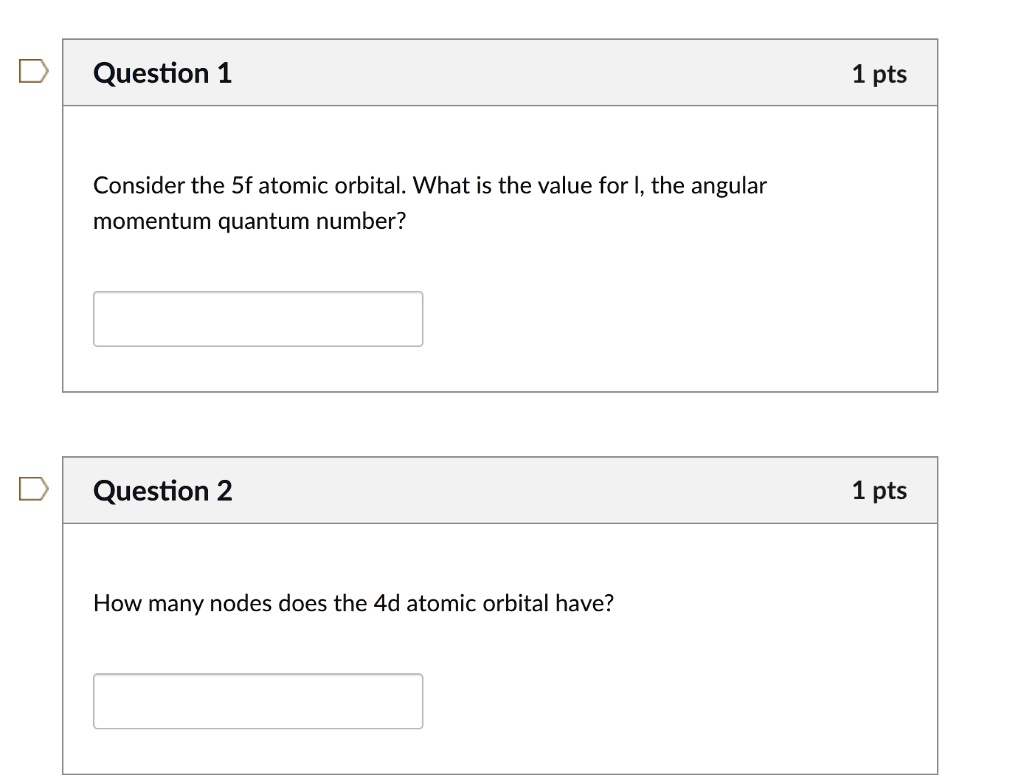Screen dimensions: 1024x781
Task: Click inside the Question 1 answer box
Action: click(x=258, y=318)
